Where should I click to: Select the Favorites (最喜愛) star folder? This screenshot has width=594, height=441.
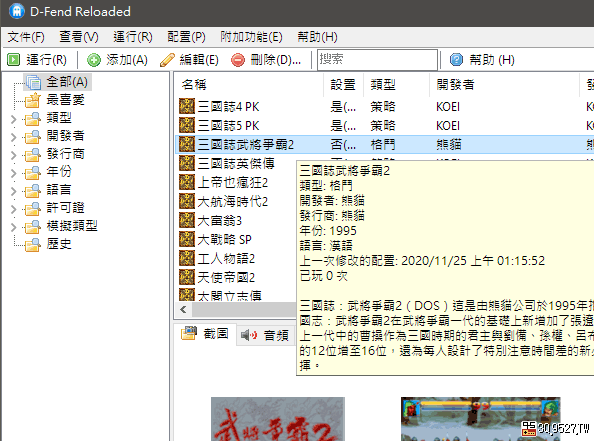(33, 100)
